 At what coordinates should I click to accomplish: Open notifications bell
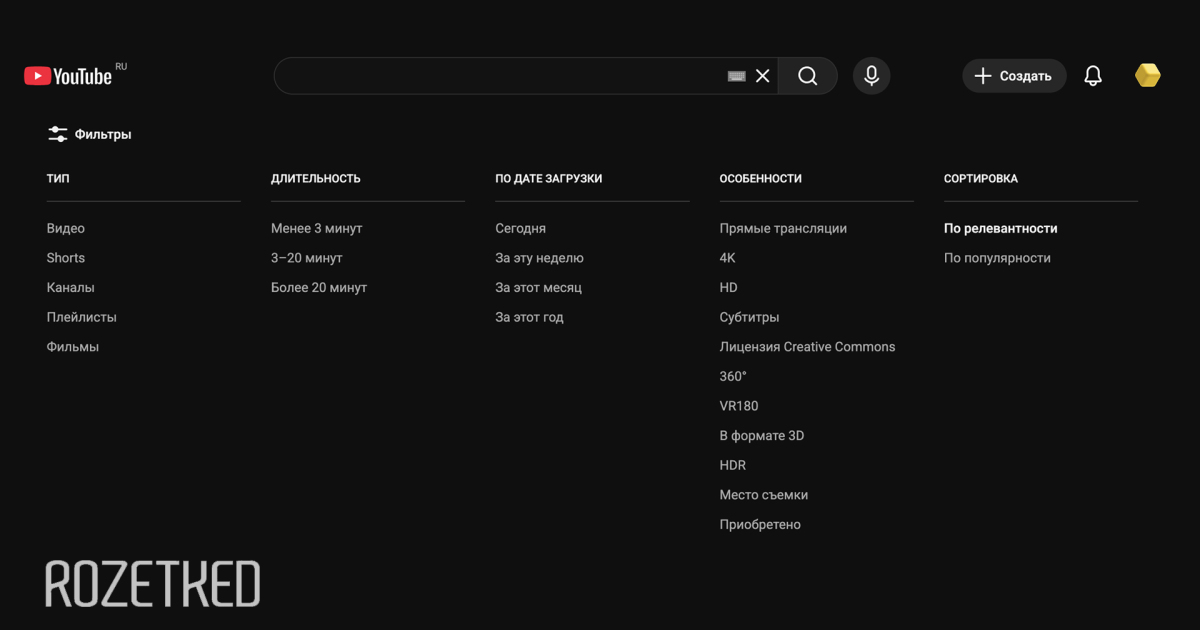1093,76
